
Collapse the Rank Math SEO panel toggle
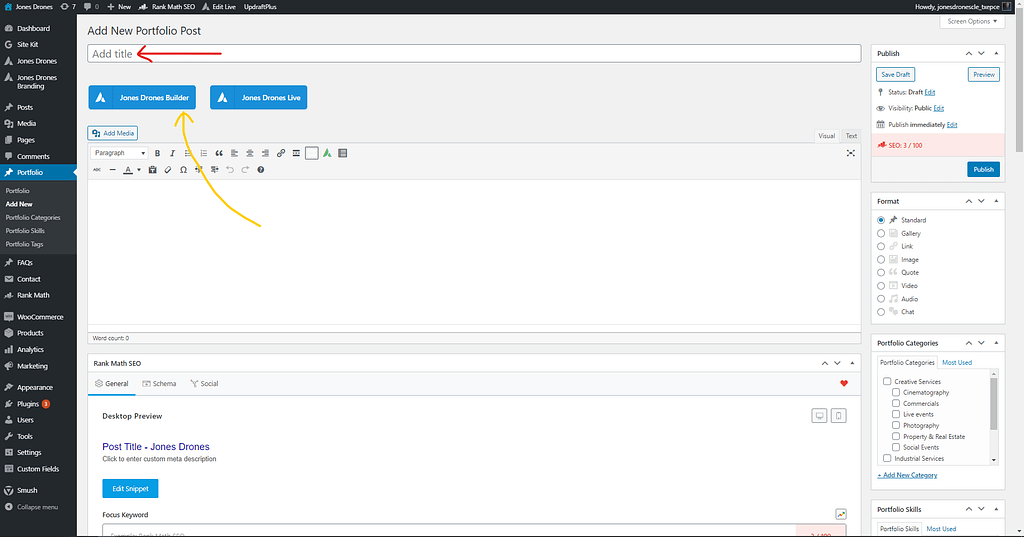852,363
